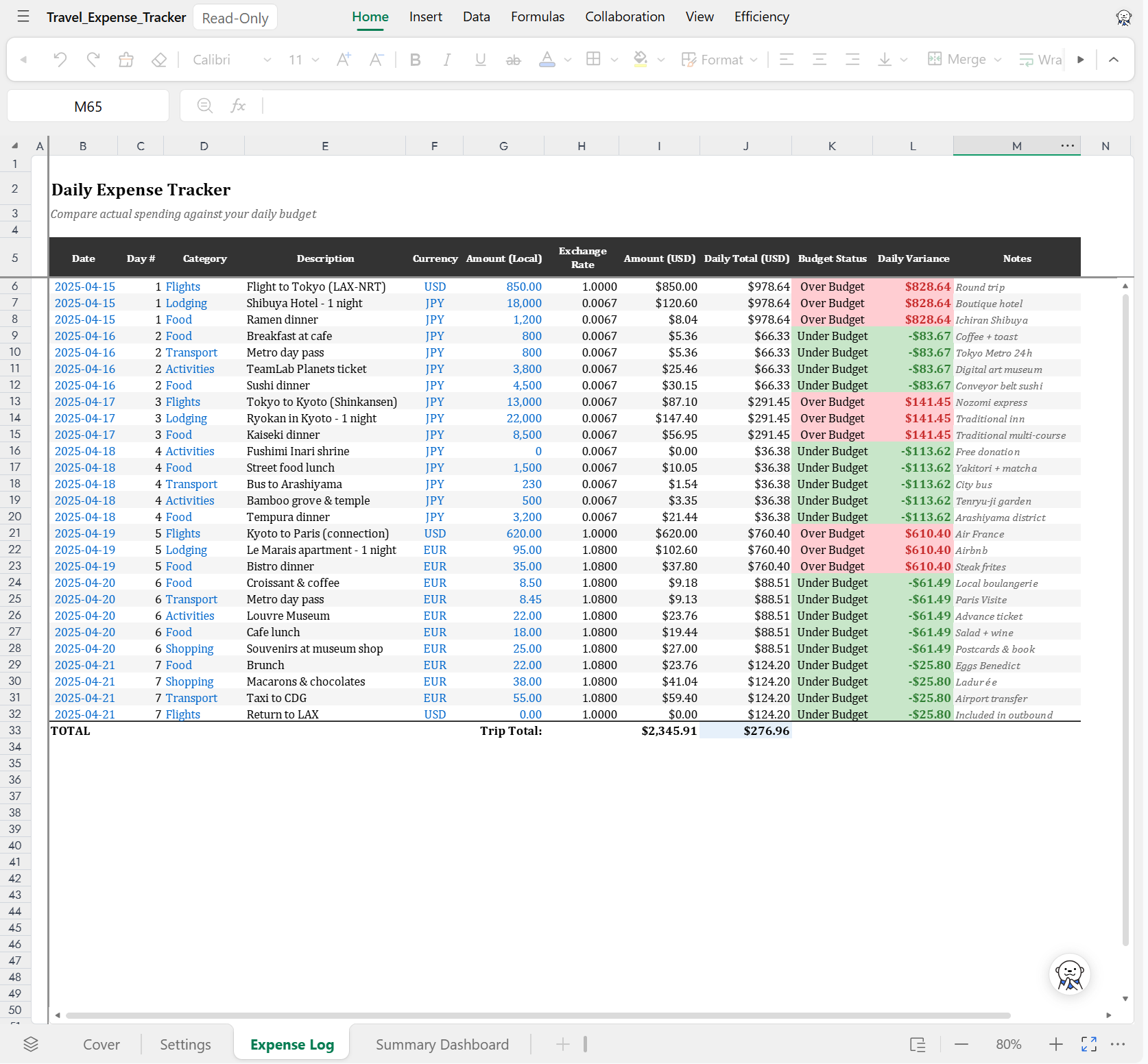This screenshot has width=1148, height=1064.
Task: Show more toolbar items with right arrow
Action: tap(1081, 60)
